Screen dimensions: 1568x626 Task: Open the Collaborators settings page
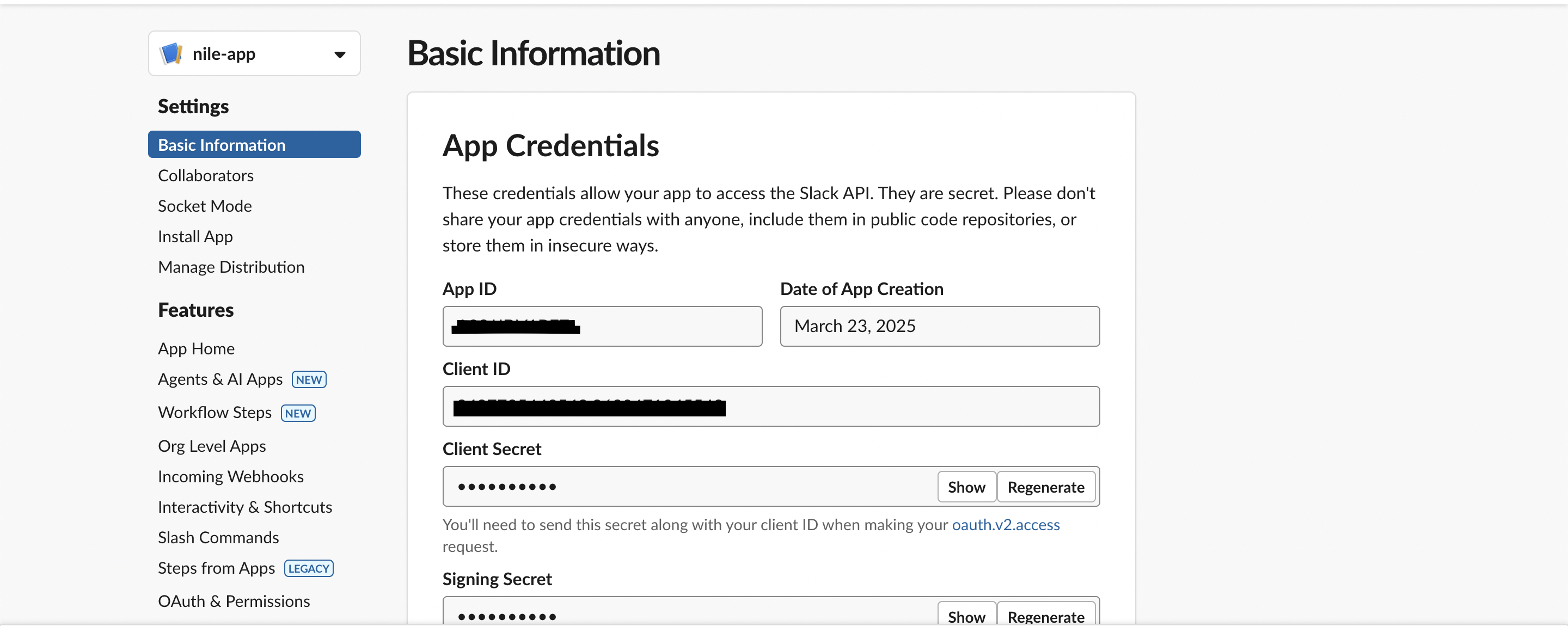coord(205,176)
